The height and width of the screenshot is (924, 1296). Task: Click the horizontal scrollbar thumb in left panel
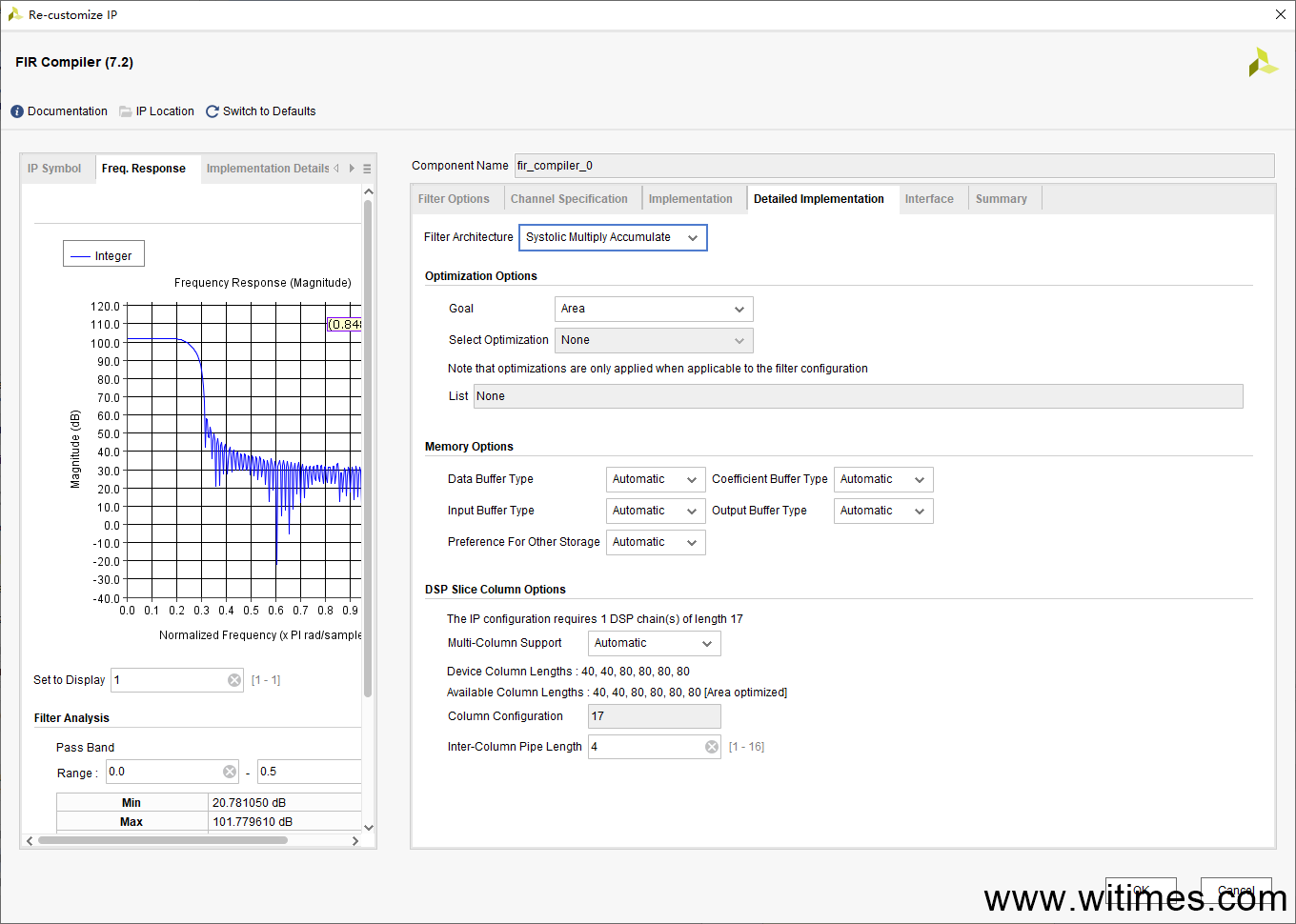pyautogui.click(x=163, y=840)
